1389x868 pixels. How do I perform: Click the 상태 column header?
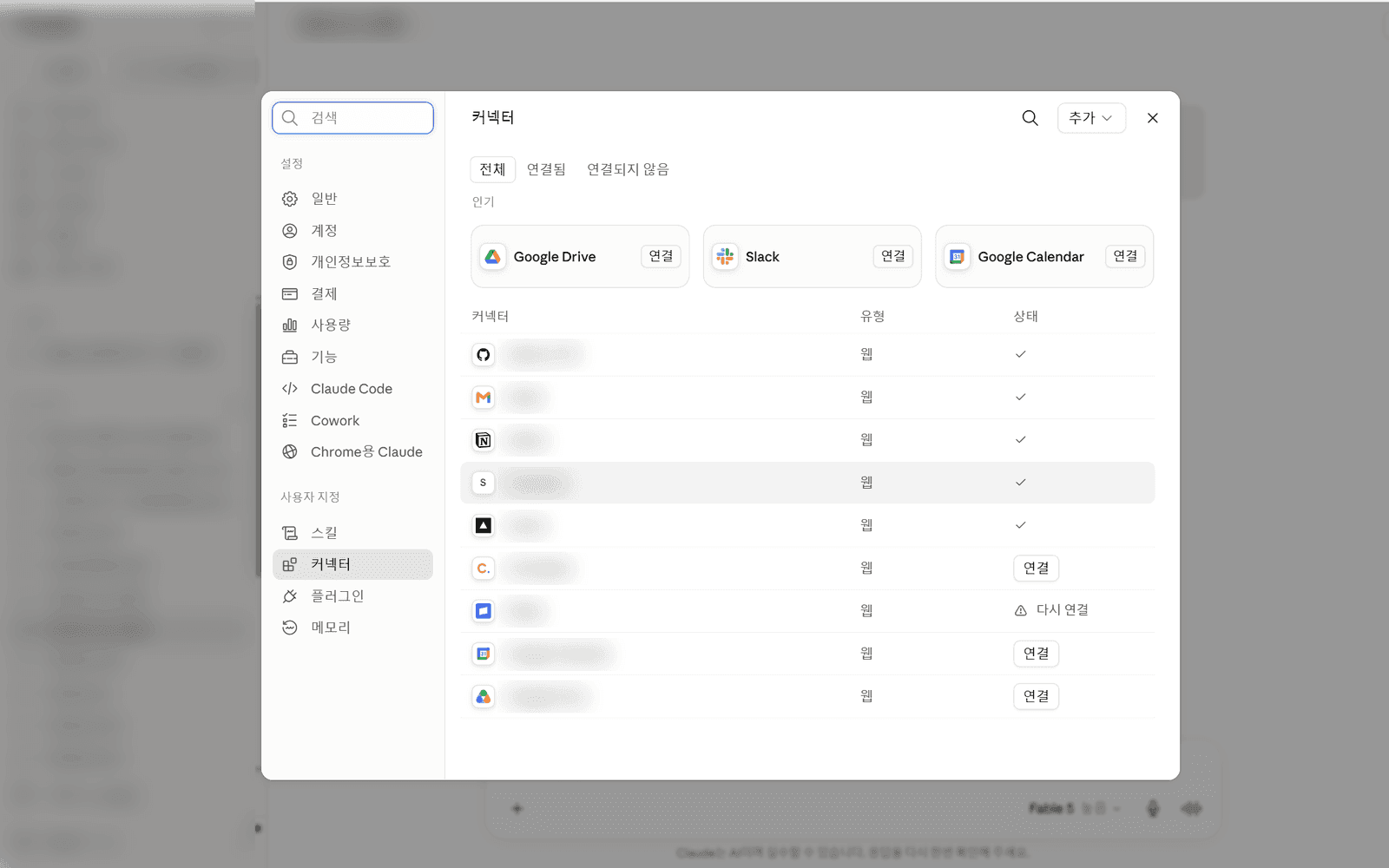pyautogui.click(x=1026, y=316)
